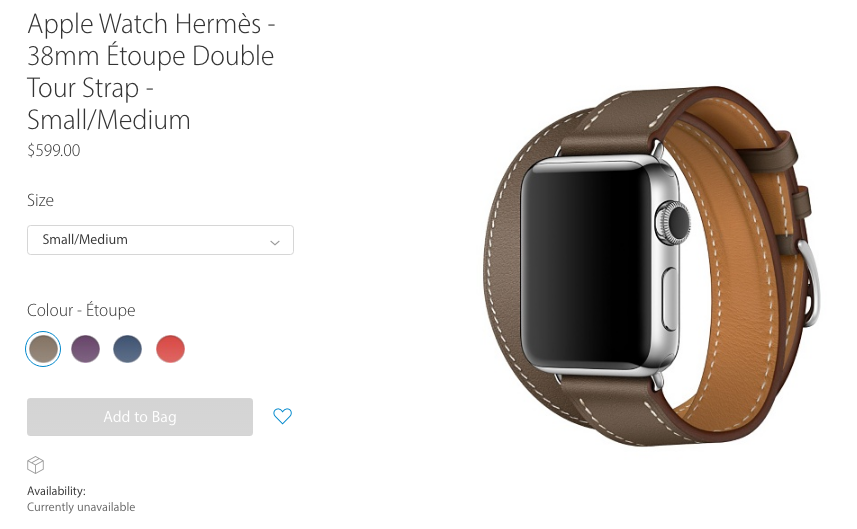The height and width of the screenshot is (529, 857).
Task: Click the Currently unavailable status text
Action: (81, 507)
